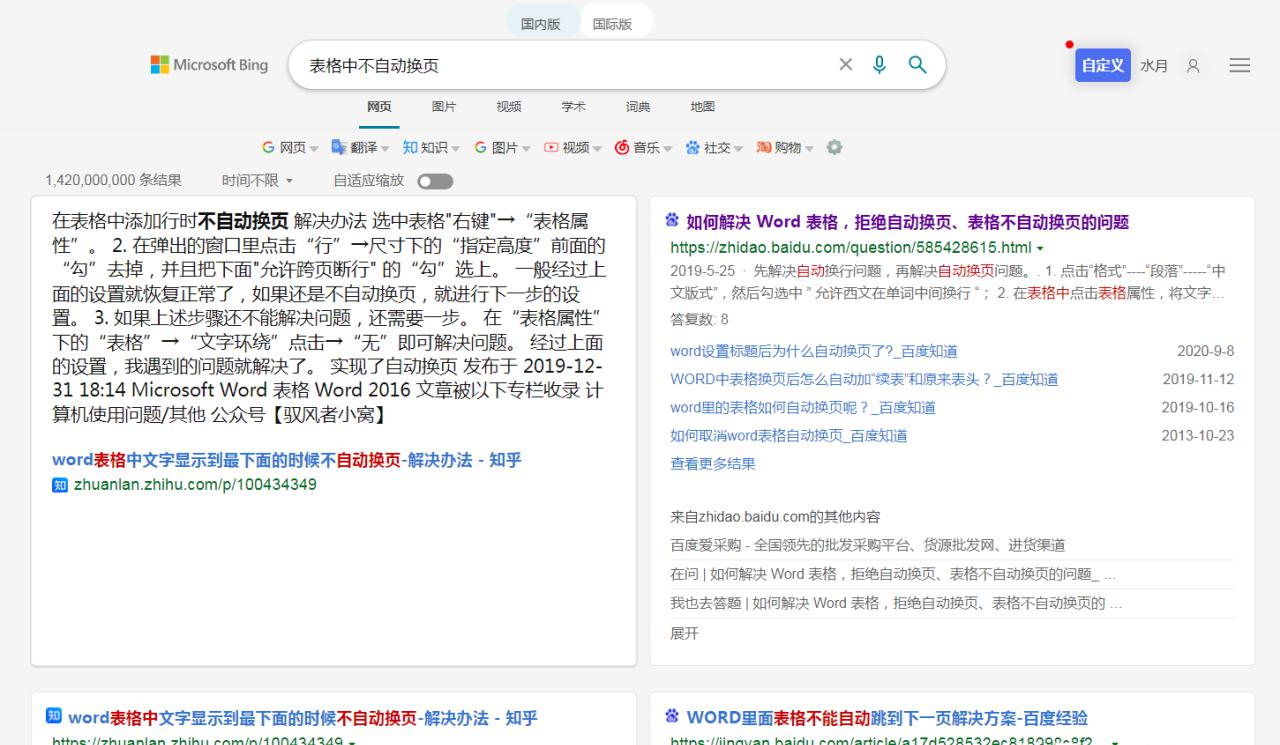The width and height of the screenshot is (1280, 745).
Task: Open 百度爱采购 link
Action: pos(868,545)
